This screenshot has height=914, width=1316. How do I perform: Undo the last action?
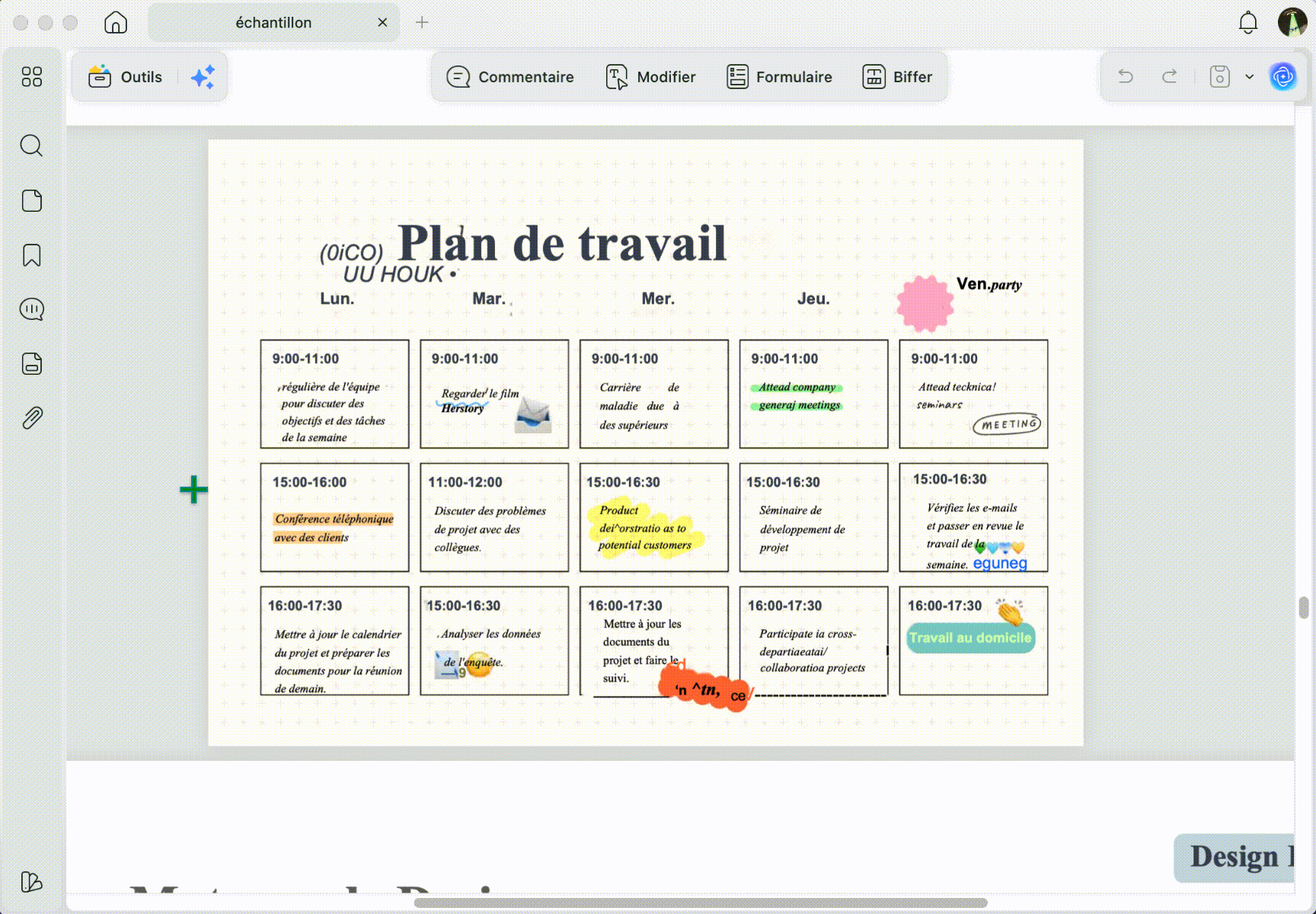click(1126, 76)
